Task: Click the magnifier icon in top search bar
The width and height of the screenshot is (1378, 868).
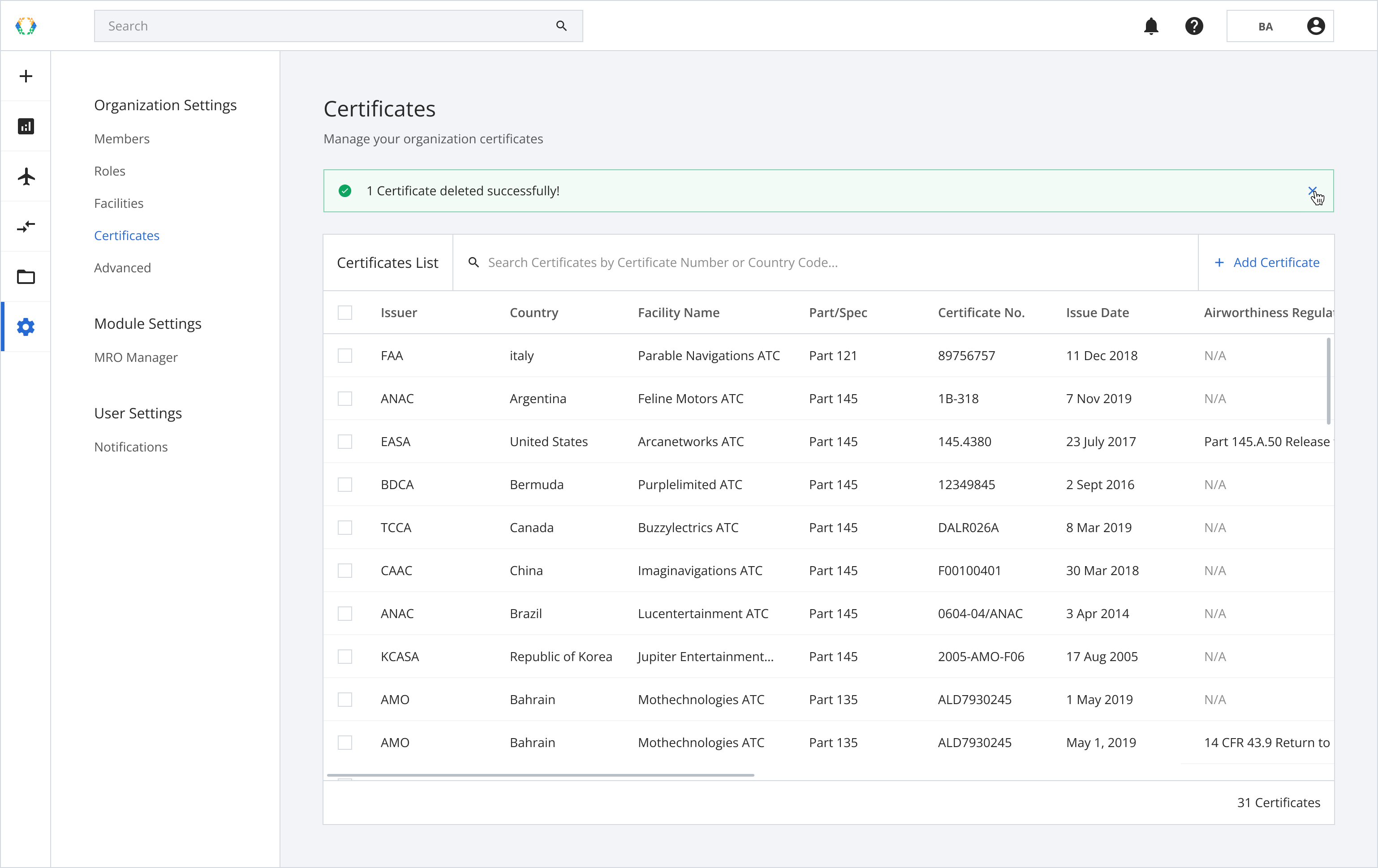Action: click(x=561, y=26)
